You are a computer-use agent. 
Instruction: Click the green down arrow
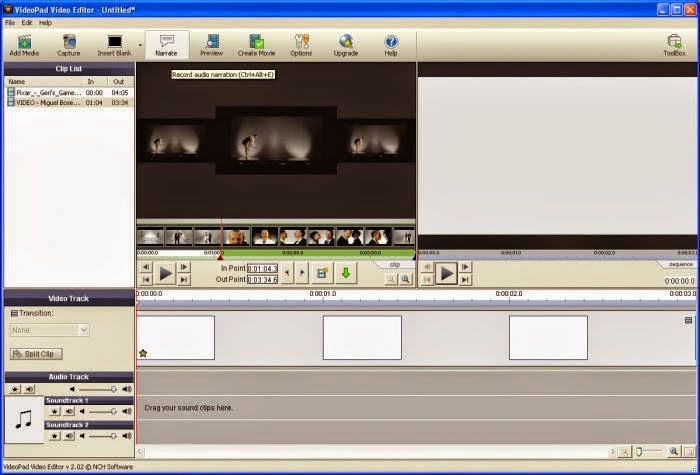346,273
